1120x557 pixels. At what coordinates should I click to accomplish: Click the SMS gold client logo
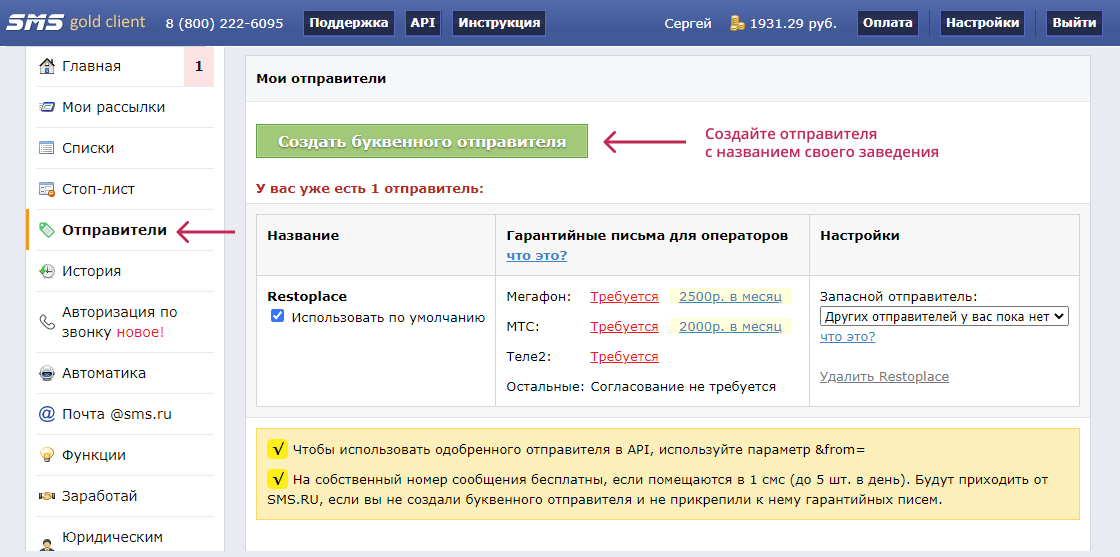click(76, 22)
